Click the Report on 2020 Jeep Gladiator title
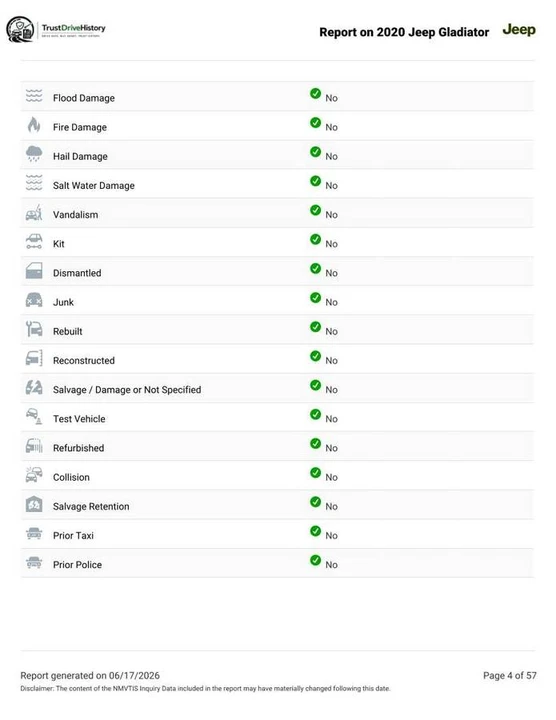556x720 pixels. [x=404, y=32]
